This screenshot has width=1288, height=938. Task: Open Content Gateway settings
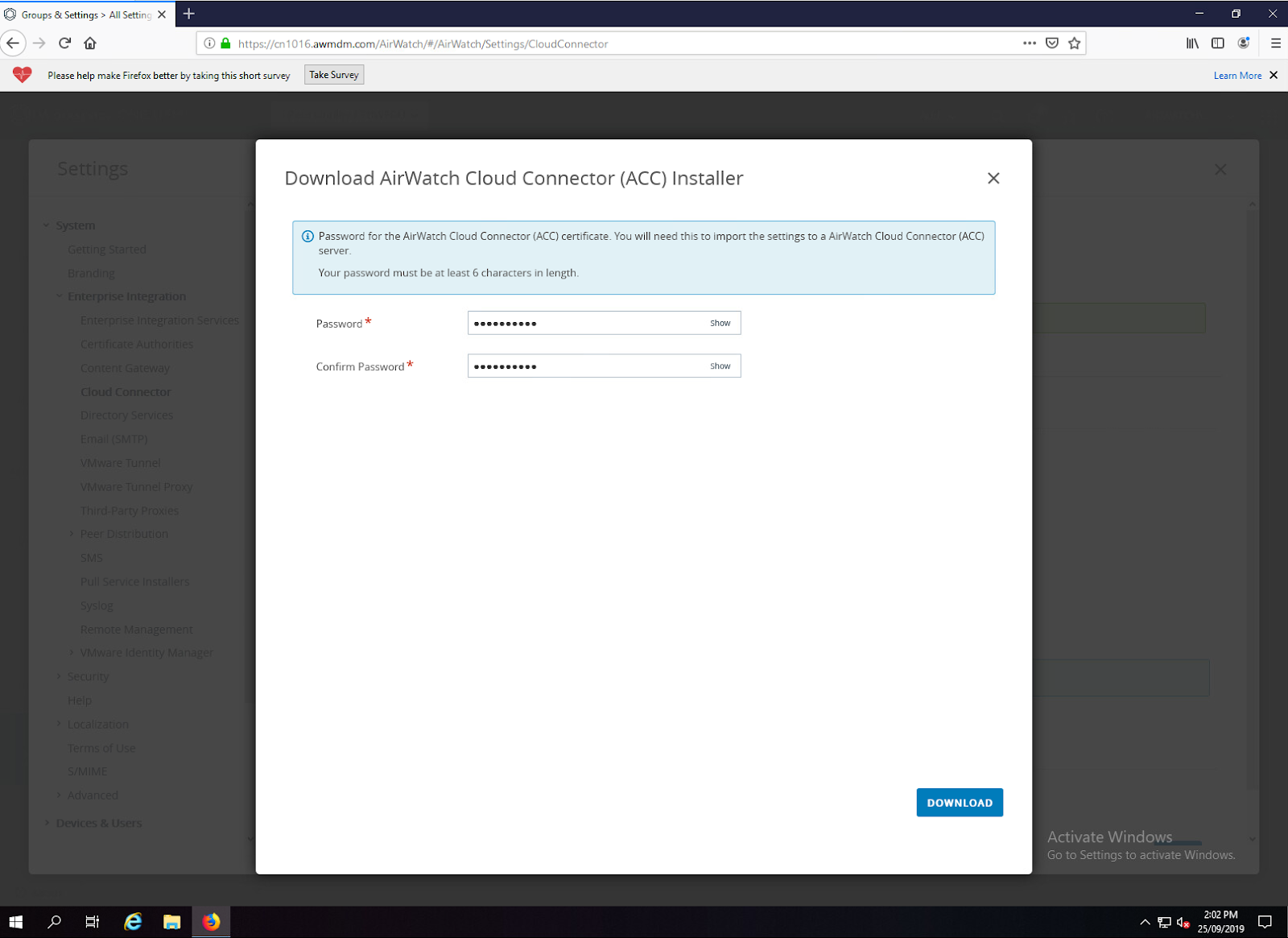[125, 368]
